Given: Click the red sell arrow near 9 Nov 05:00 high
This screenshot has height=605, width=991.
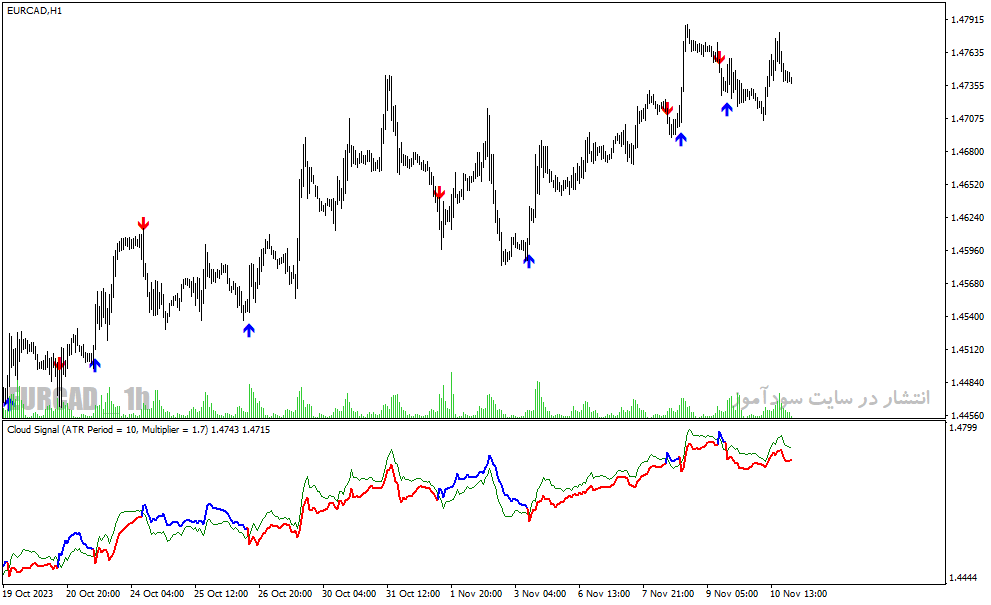Looking at the screenshot, I should click(x=719, y=58).
